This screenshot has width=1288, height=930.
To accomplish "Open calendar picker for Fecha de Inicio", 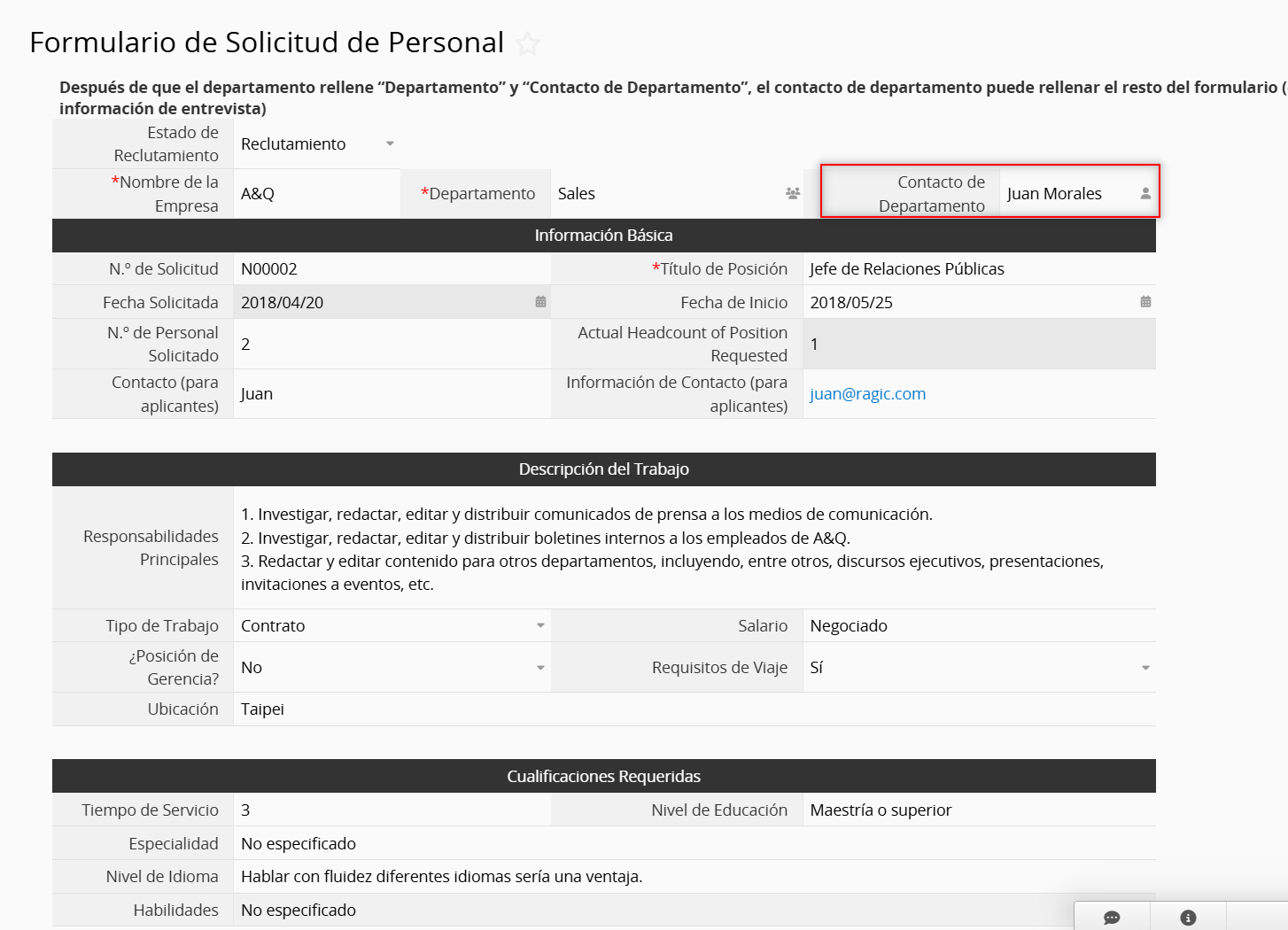I will pyautogui.click(x=1144, y=302).
